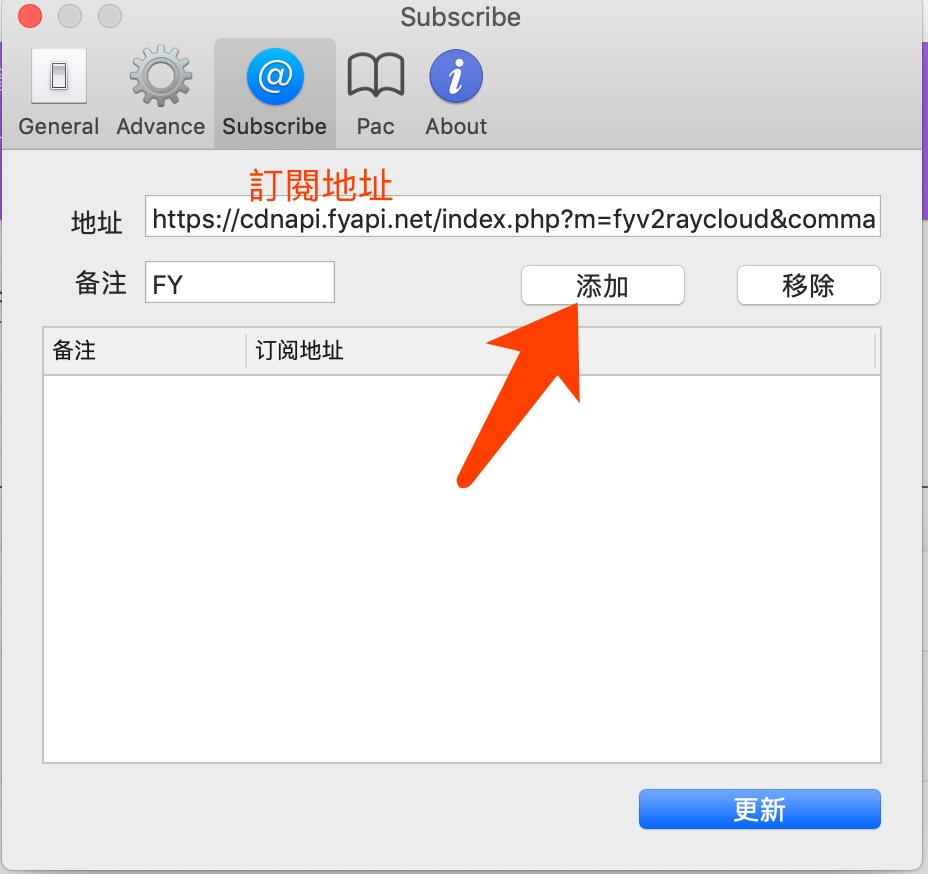Sort by the 订阅地址 column header
Image resolution: width=928 pixels, height=874 pixels.
560,351
